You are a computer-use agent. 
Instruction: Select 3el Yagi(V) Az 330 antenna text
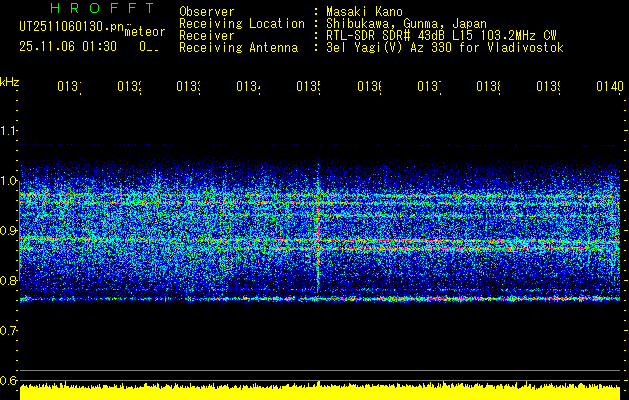pos(445,48)
